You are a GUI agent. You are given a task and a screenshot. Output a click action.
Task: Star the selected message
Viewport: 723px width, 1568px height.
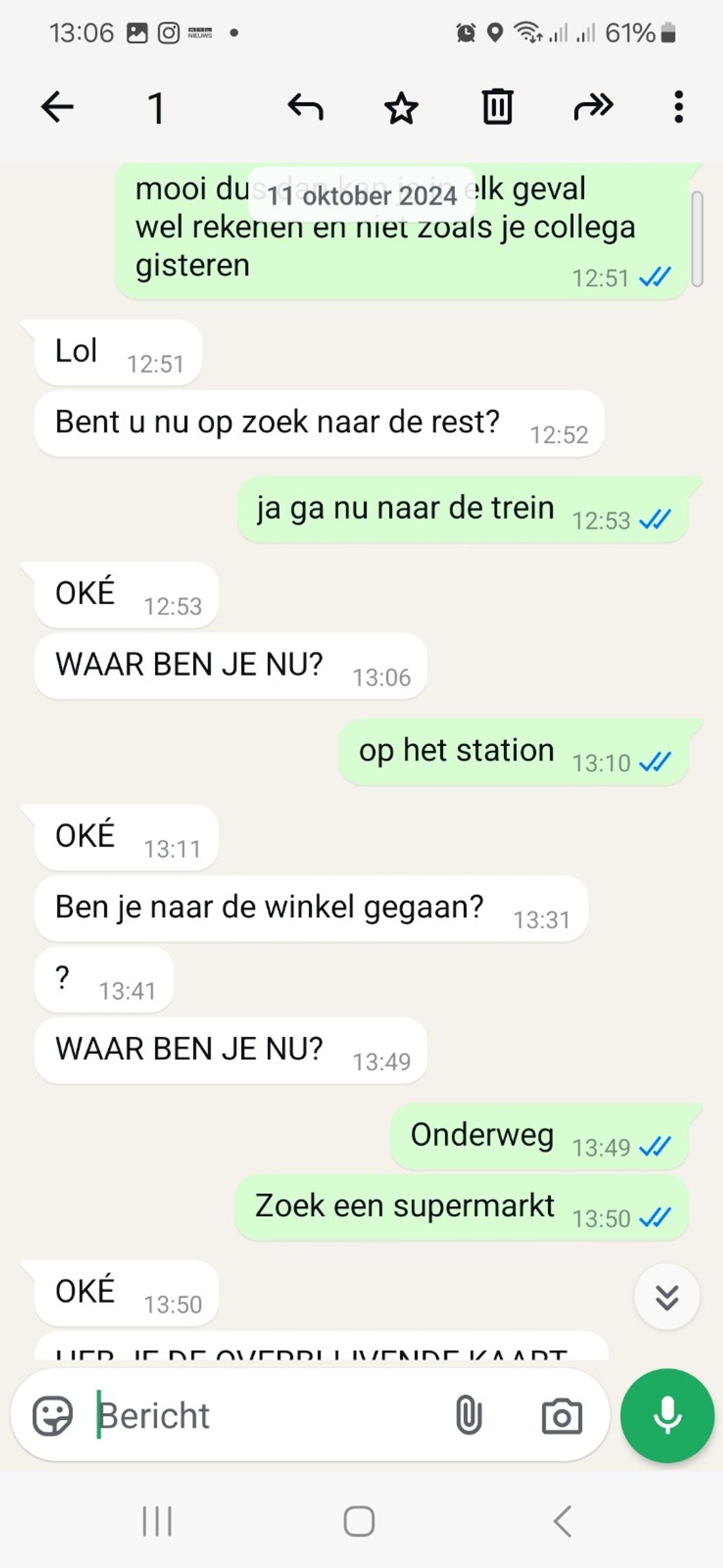tap(402, 108)
